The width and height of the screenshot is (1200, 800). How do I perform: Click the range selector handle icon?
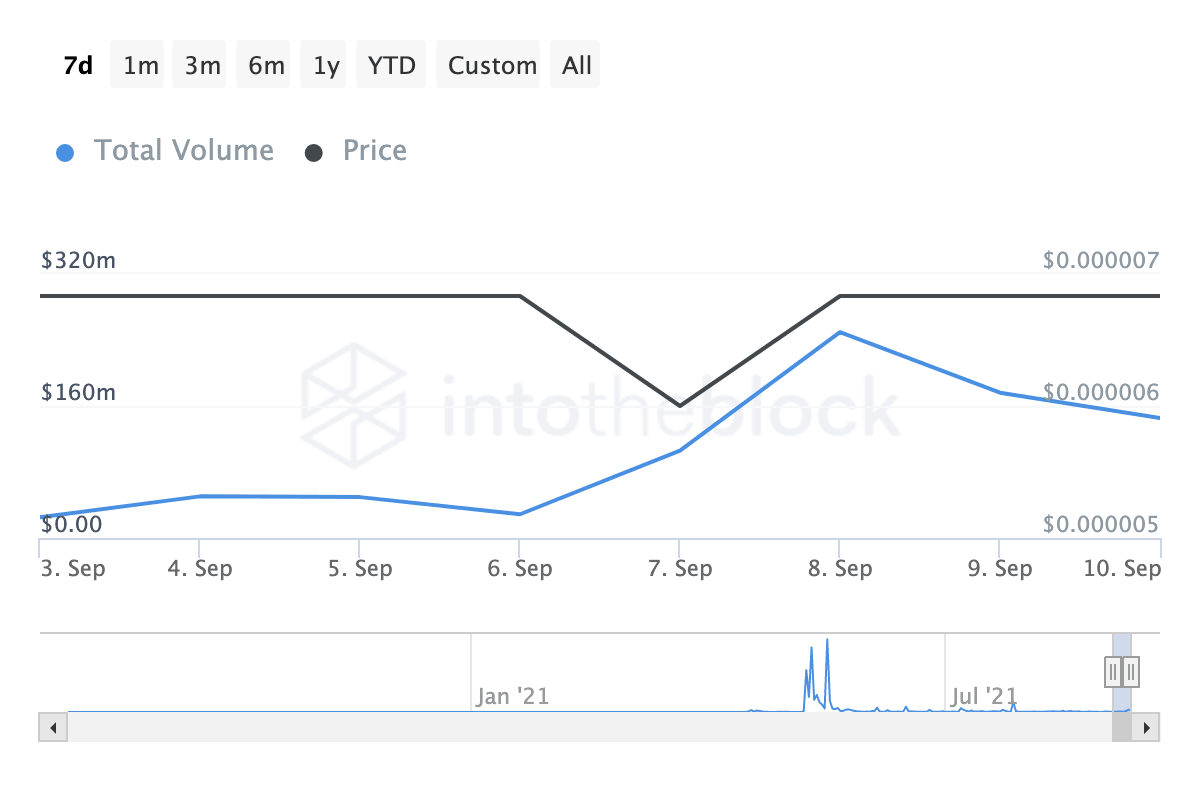tap(1120, 672)
